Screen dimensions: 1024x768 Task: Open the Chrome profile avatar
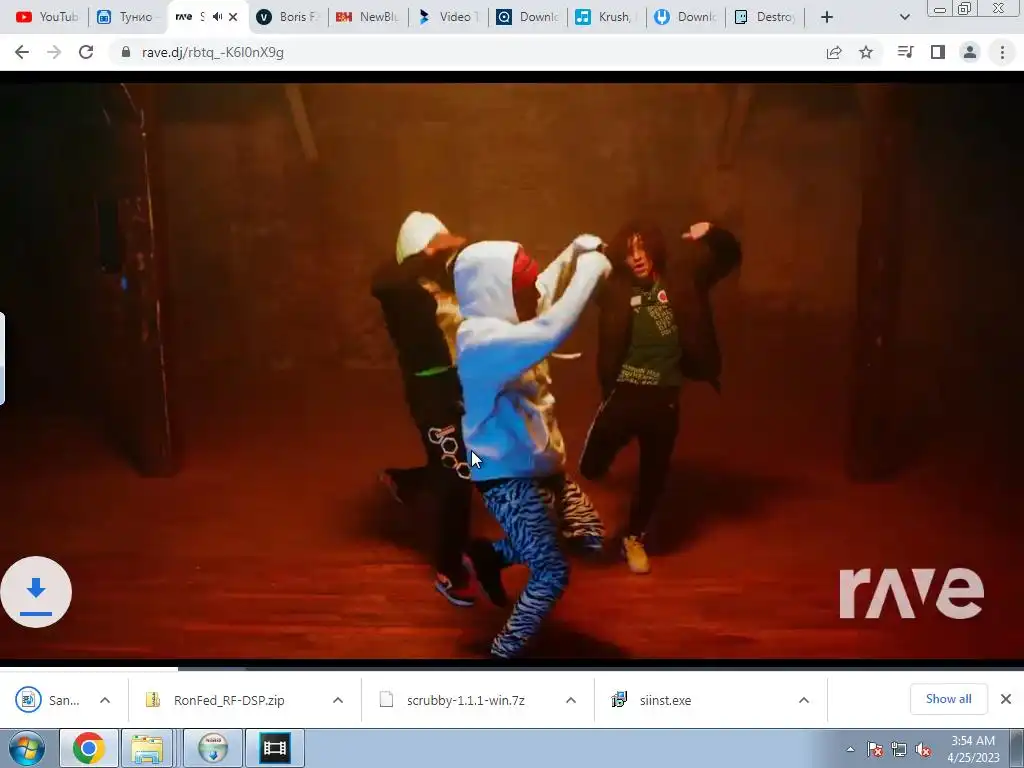970,52
